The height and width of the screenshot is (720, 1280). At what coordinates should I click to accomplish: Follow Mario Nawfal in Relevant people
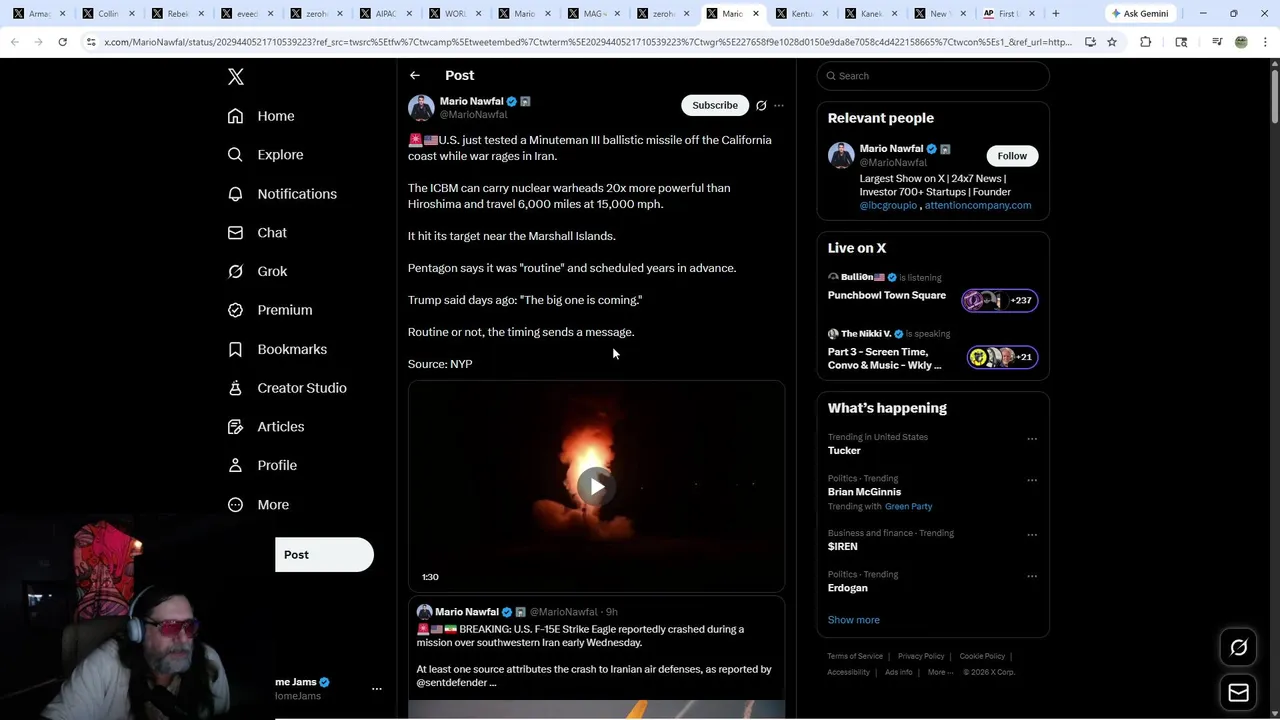click(x=1012, y=156)
